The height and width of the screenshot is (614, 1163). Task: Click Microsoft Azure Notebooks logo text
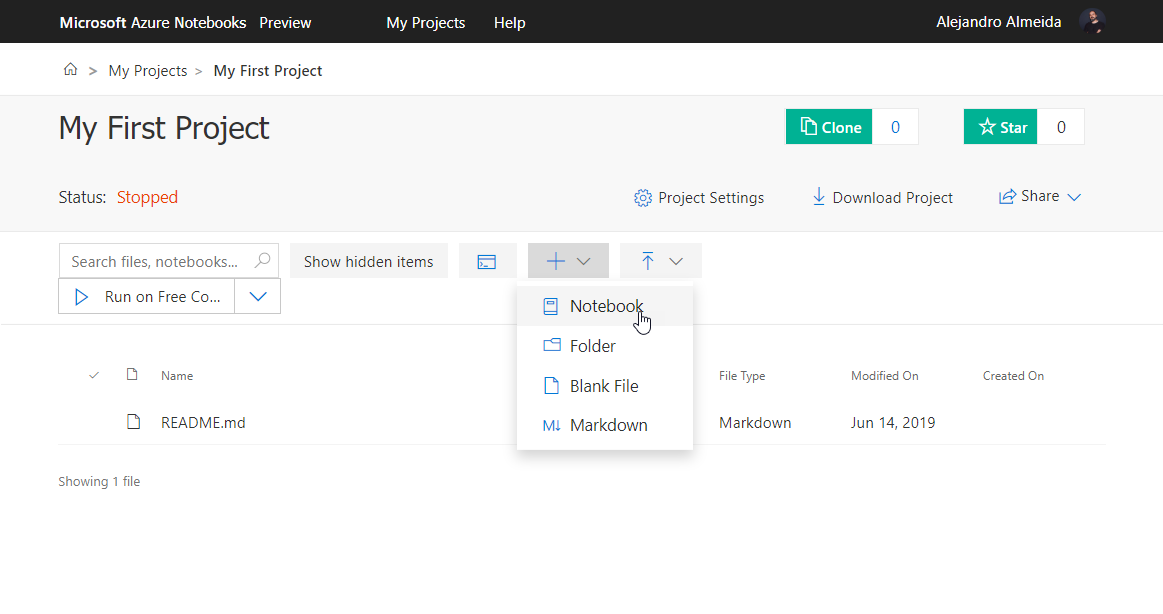pyautogui.click(x=153, y=23)
